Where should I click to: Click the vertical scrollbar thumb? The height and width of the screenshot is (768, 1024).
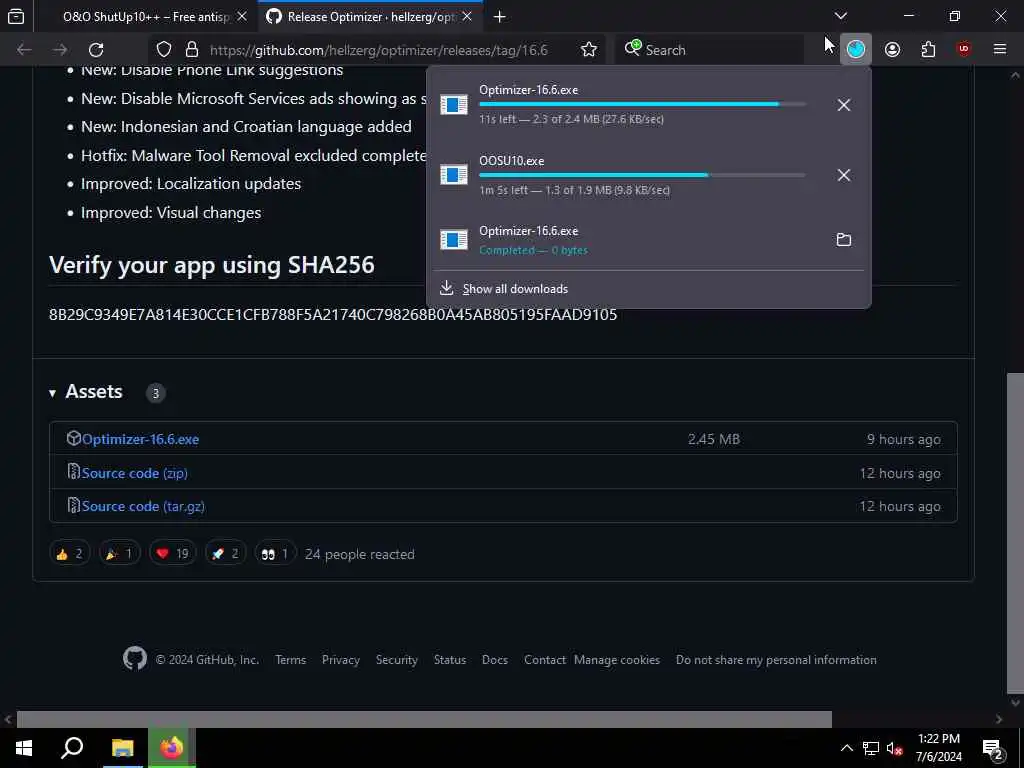tap(1016, 533)
